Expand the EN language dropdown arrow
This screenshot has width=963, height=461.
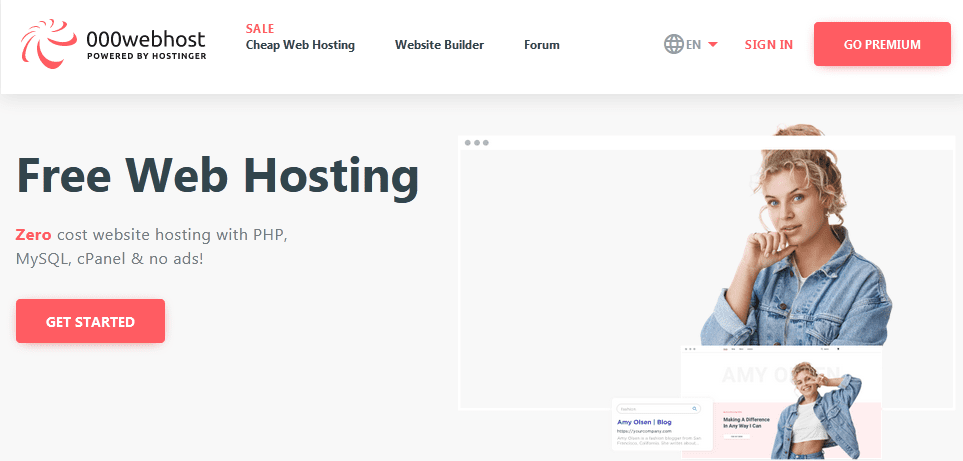pyautogui.click(x=712, y=44)
